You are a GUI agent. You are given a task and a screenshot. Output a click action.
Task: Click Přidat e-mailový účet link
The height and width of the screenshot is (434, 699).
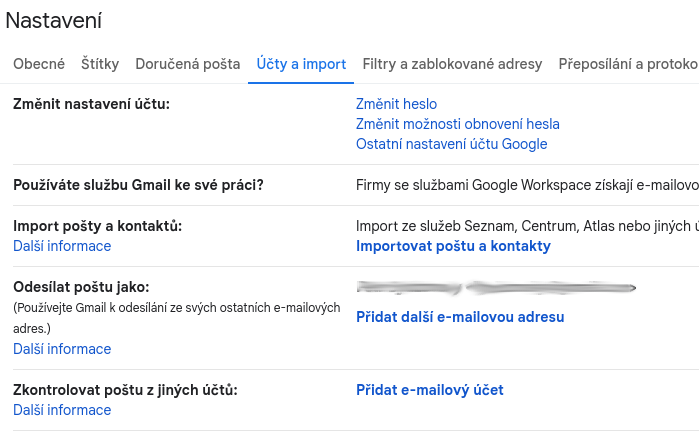[429, 390]
